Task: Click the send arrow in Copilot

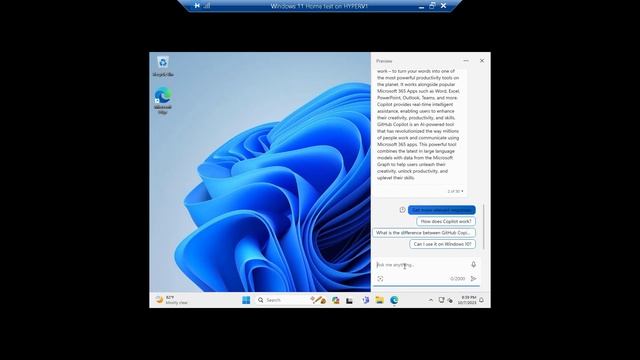Action: click(473, 279)
